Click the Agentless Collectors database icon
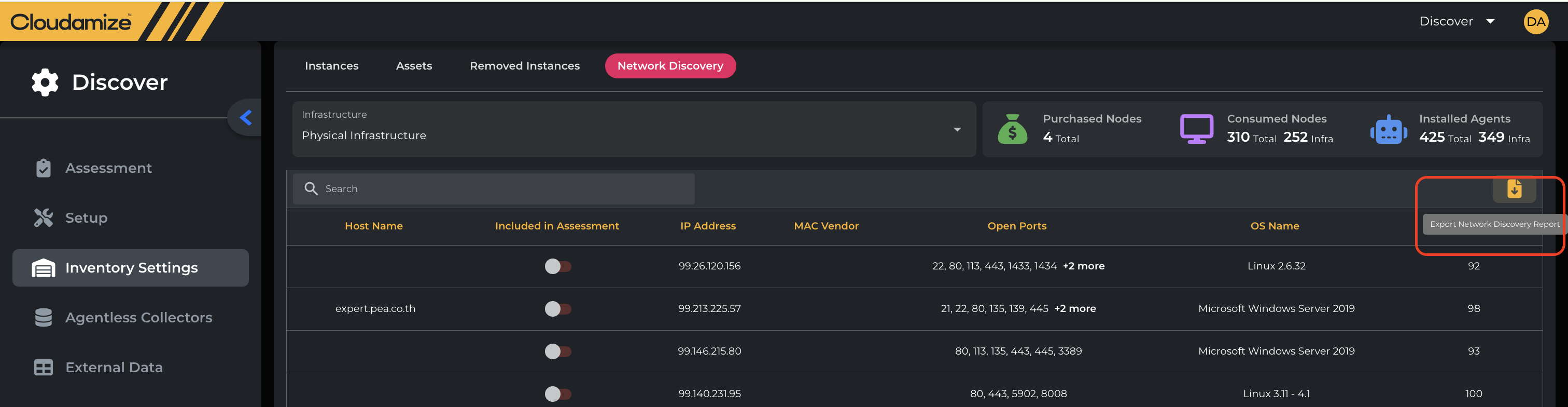 click(43, 317)
